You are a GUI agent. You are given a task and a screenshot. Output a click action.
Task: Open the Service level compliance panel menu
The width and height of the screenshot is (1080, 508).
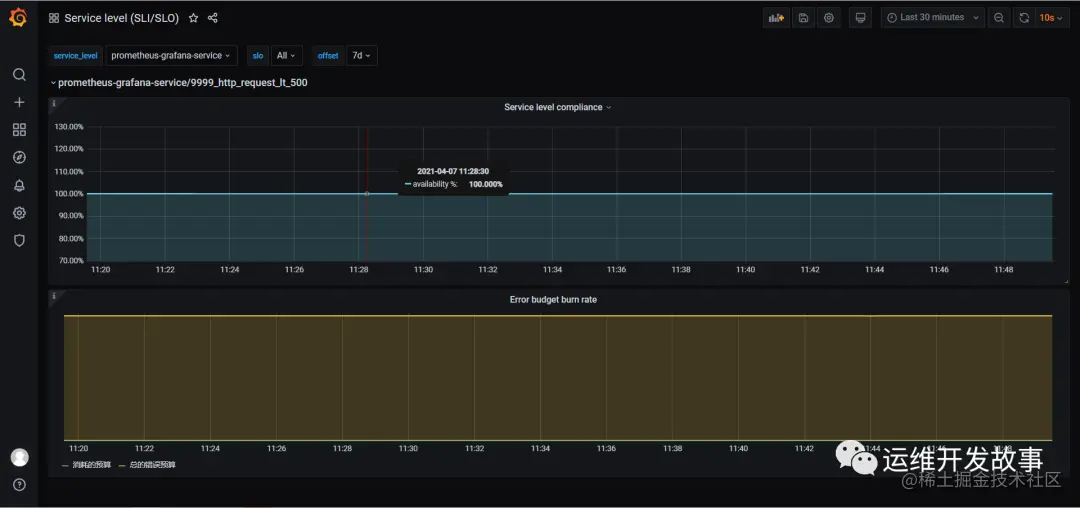click(x=557, y=107)
